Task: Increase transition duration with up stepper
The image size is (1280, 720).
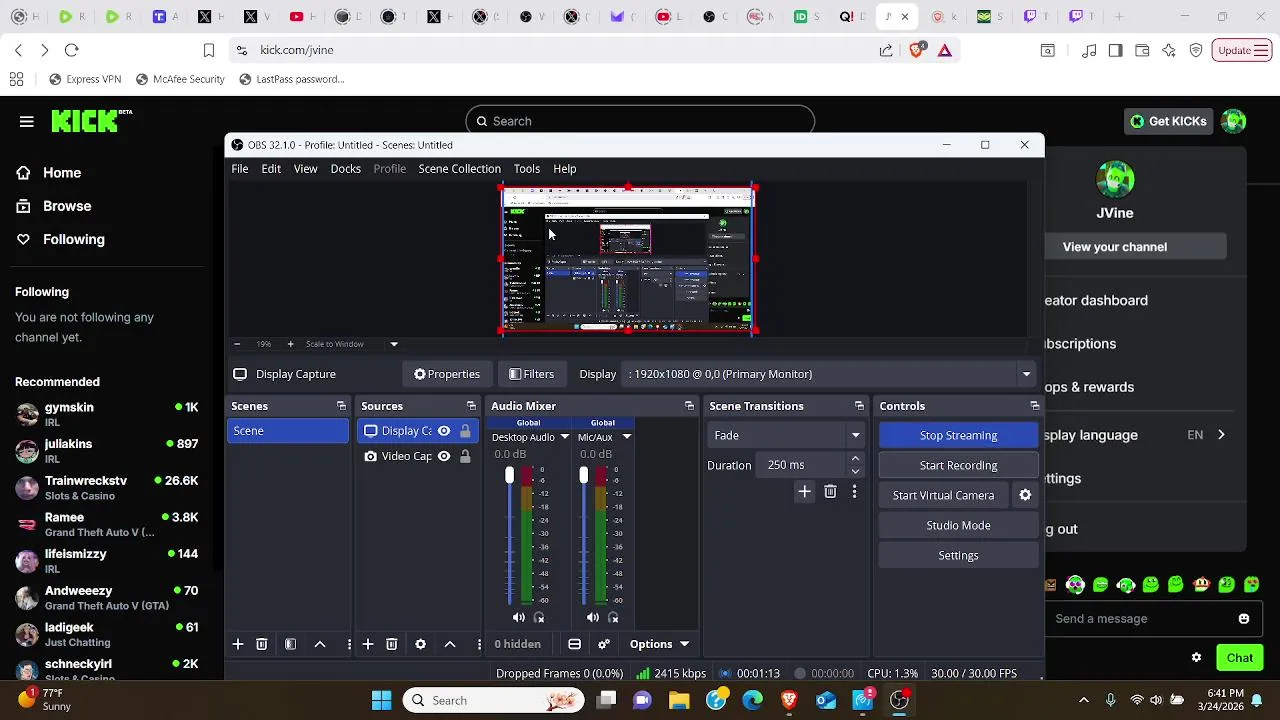Action: pyautogui.click(x=855, y=459)
